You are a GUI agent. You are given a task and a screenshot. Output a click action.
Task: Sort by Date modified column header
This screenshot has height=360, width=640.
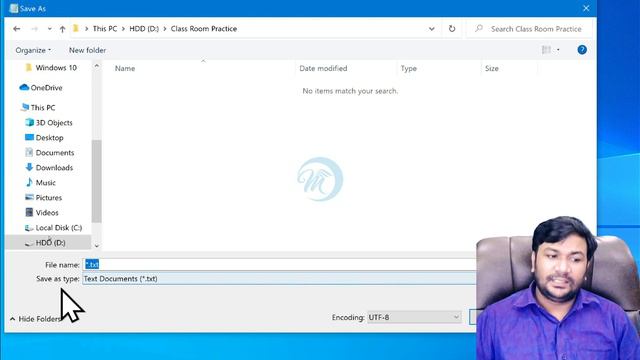pyautogui.click(x=323, y=69)
